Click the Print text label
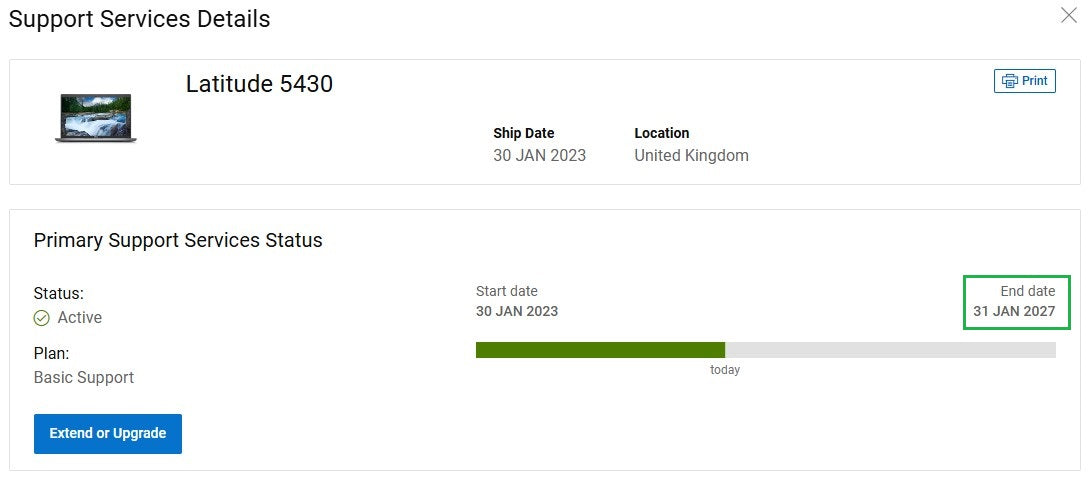 [x=1035, y=81]
